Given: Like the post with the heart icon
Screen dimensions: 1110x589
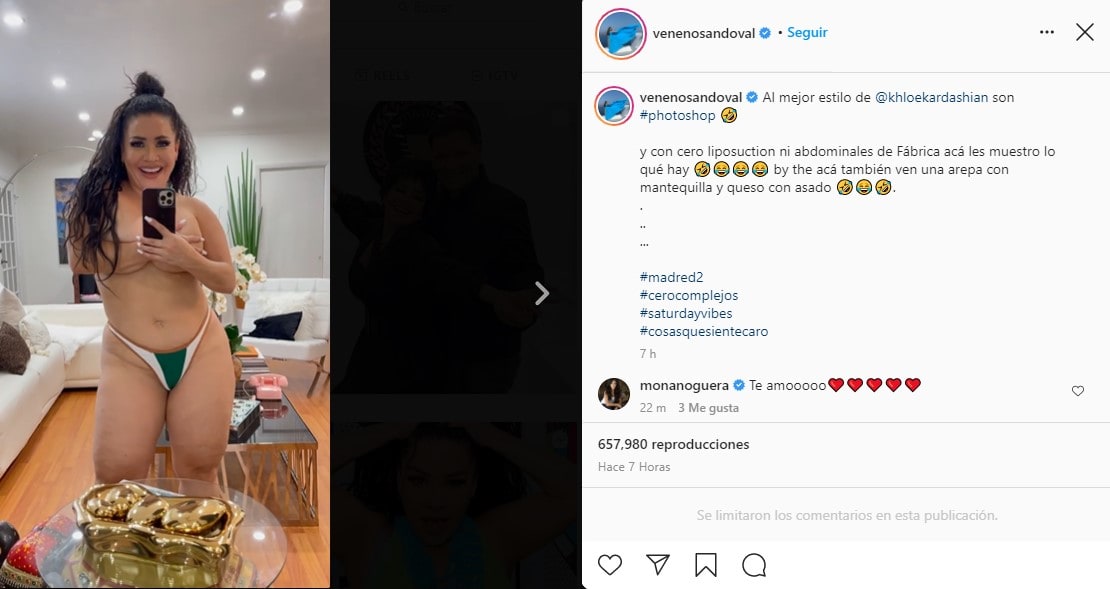Looking at the screenshot, I should pyautogui.click(x=610, y=564).
